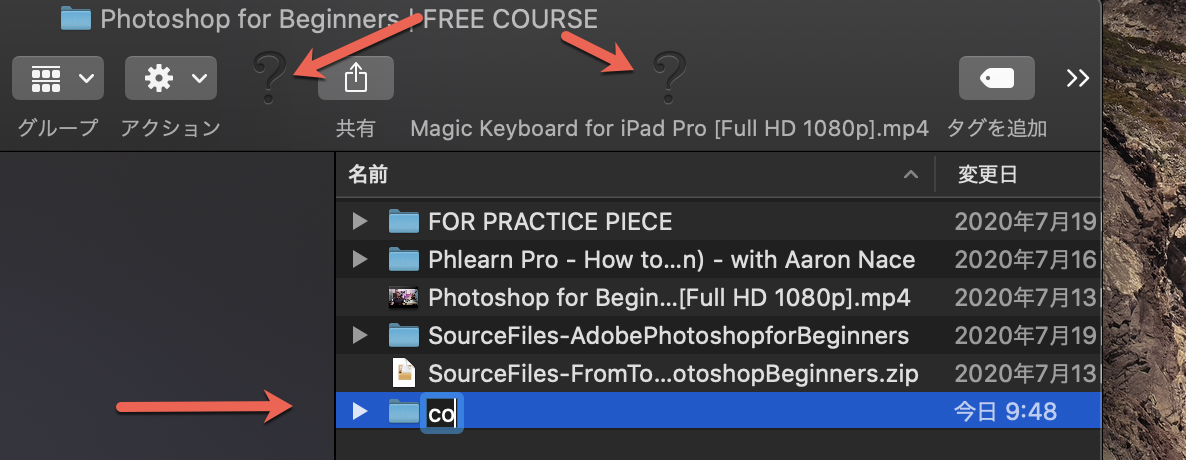Click the folder name text field
Screen dimensions: 1186x460
(442, 413)
